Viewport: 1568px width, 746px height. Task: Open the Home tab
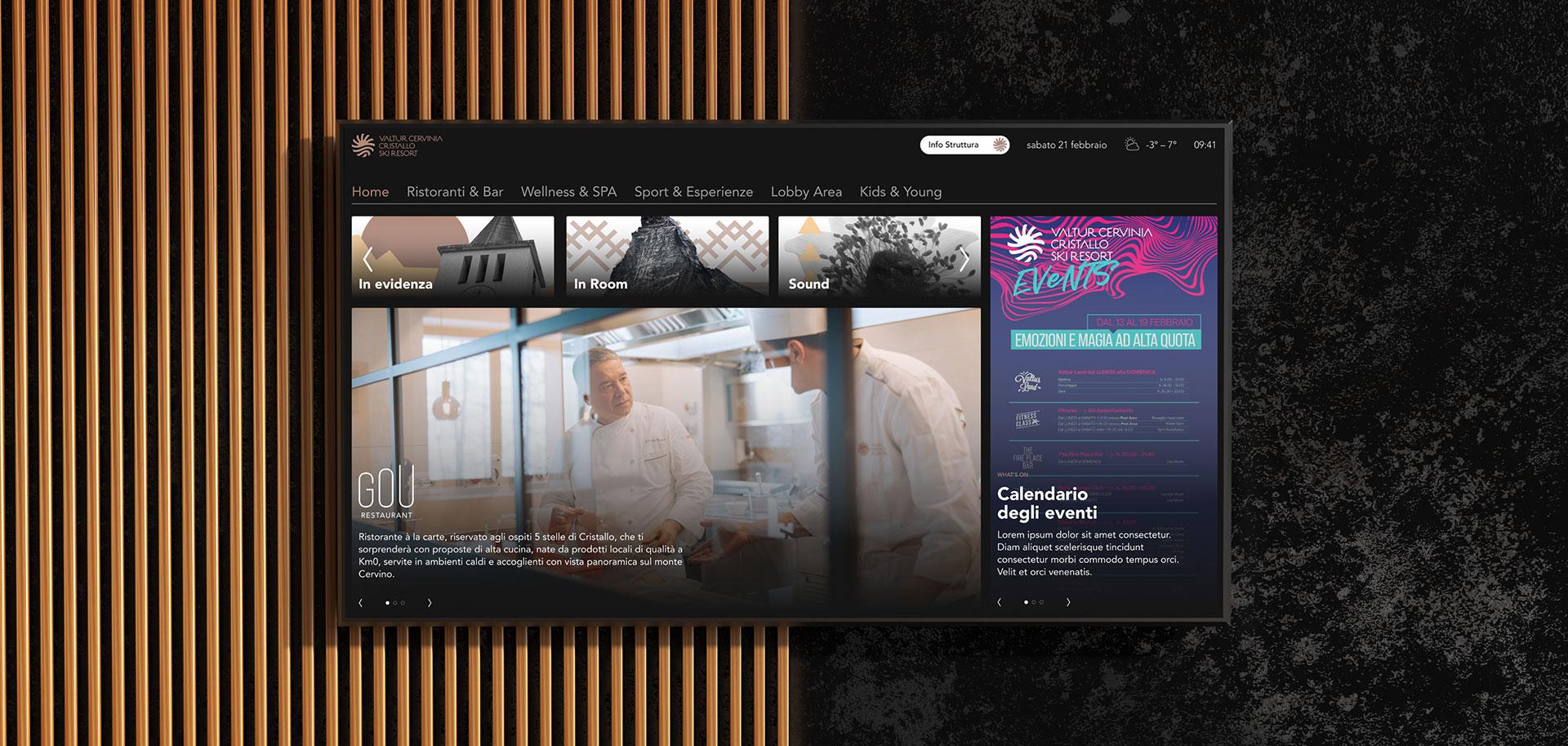click(x=370, y=192)
